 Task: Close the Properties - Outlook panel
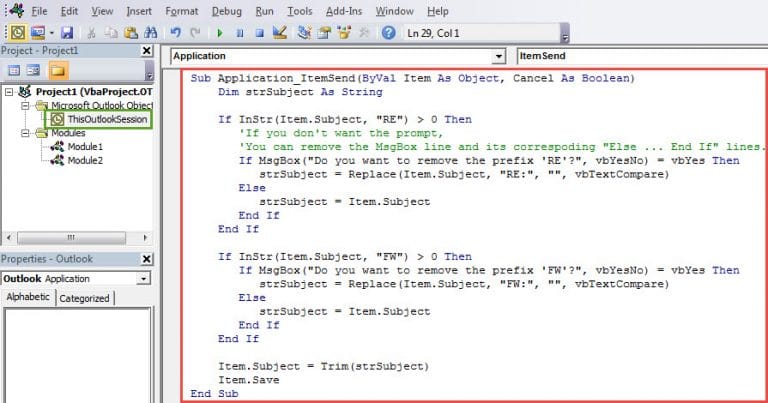click(x=146, y=259)
